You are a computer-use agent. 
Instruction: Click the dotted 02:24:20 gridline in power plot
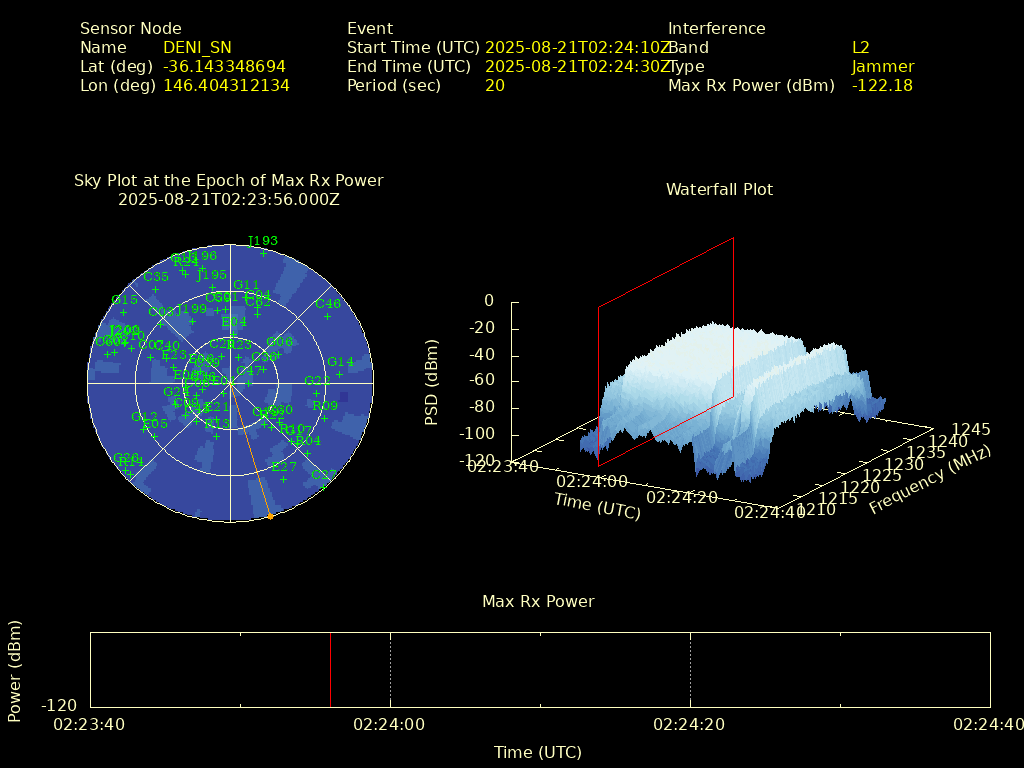pos(690,670)
